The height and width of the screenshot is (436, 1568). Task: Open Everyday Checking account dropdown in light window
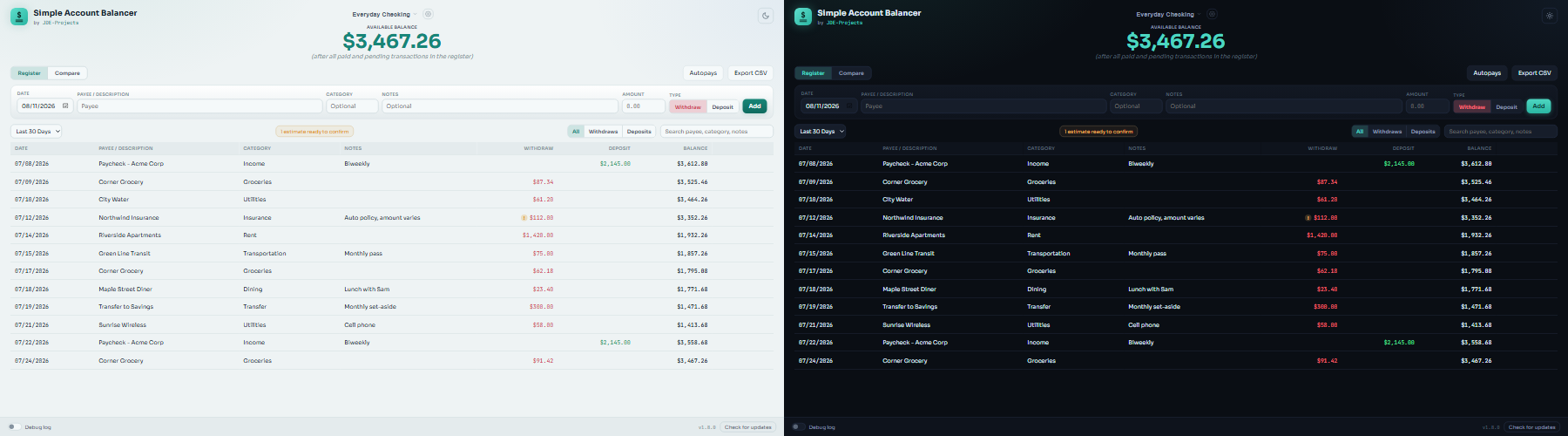(x=384, y=14)
